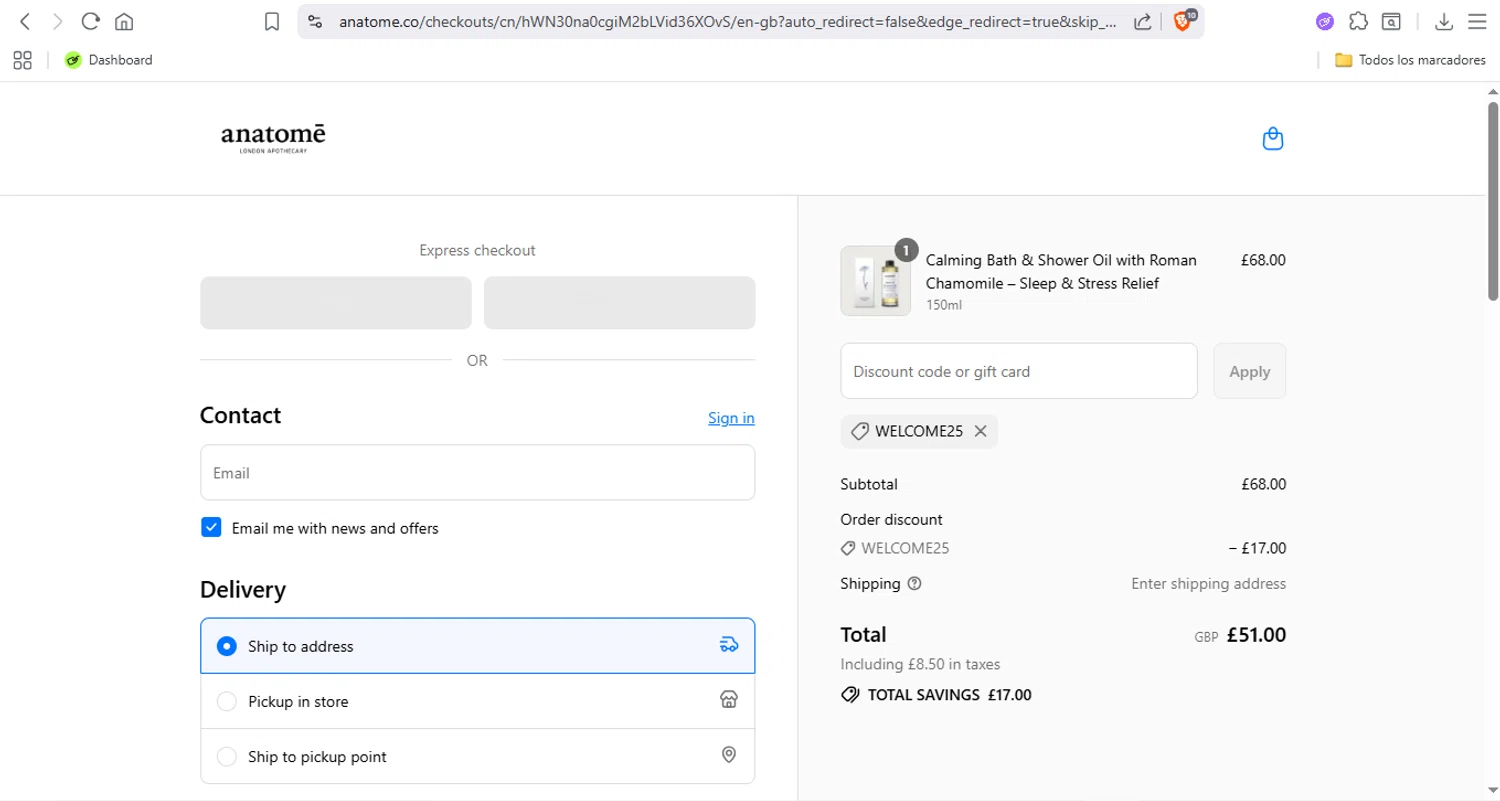Image resolution: width=1500 pixels, height=801 pixels.
Task: Open the browser home page icon
Action: (x=124, y=21)
